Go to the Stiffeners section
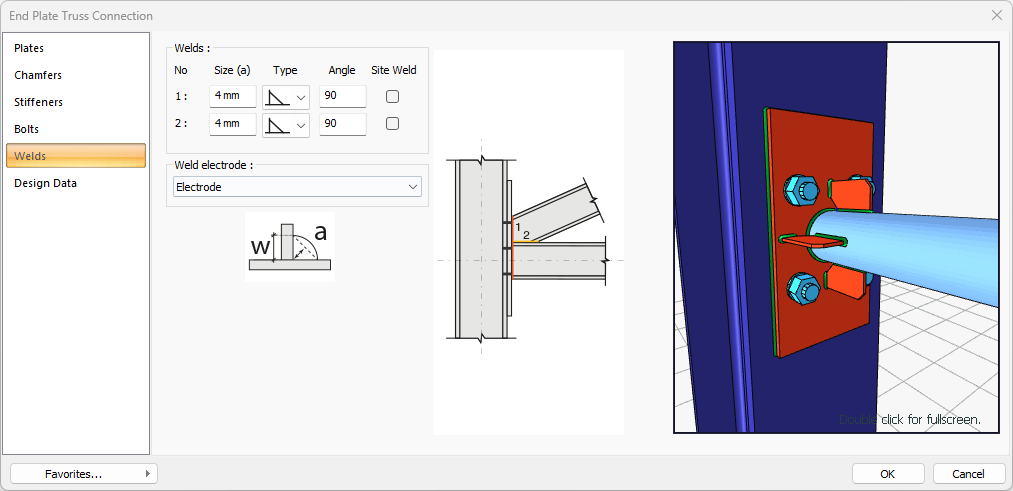 [38, 102]
